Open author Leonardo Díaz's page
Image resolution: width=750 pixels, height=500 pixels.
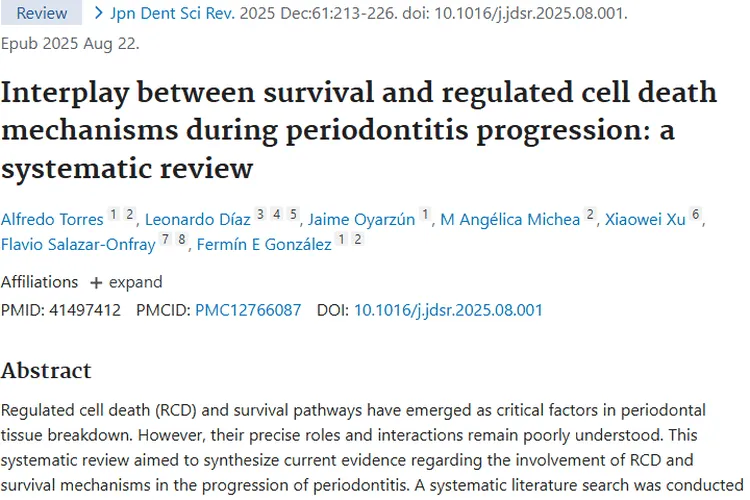point(198,219)
